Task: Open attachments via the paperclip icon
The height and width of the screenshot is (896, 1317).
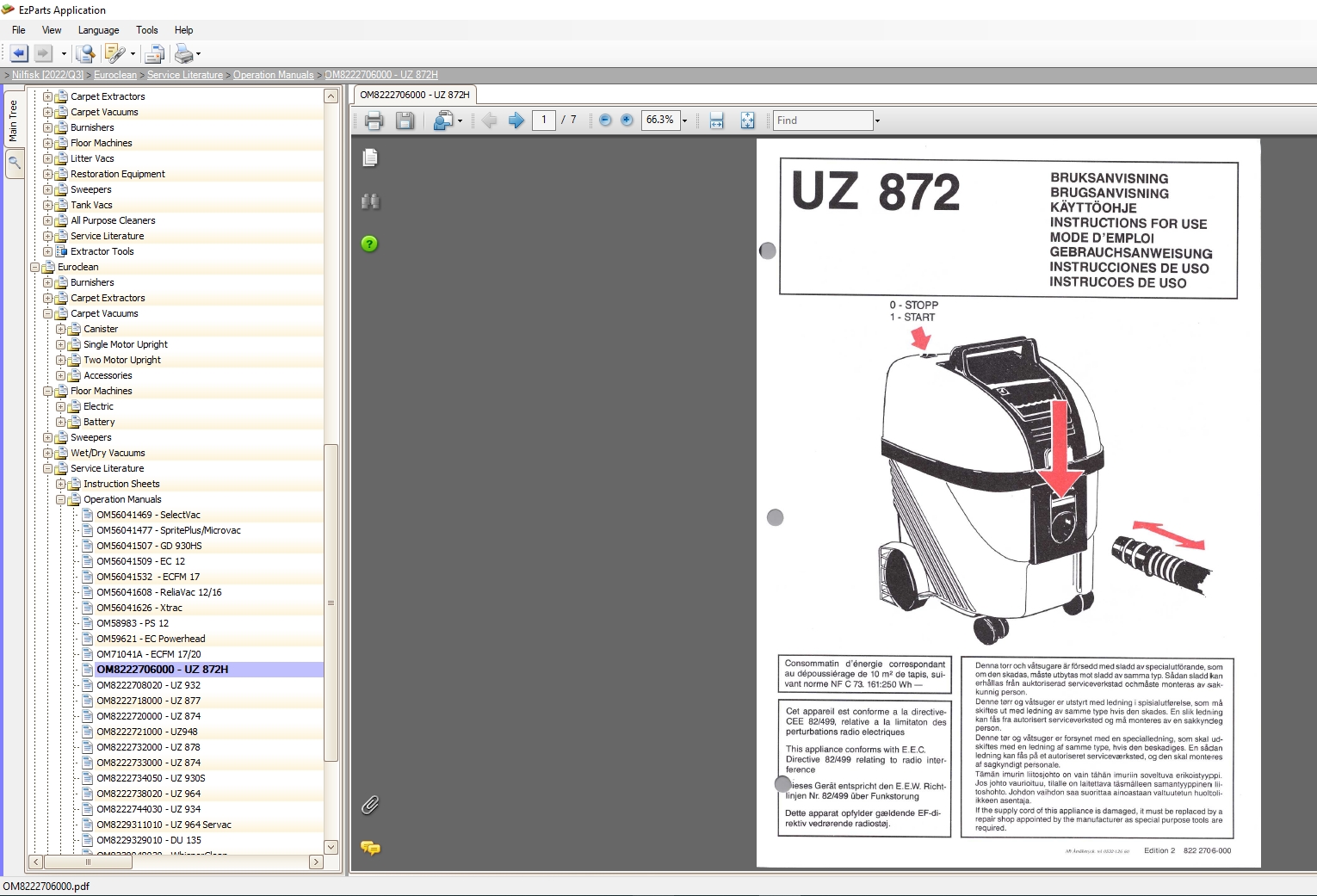Action: coord(370,805)
